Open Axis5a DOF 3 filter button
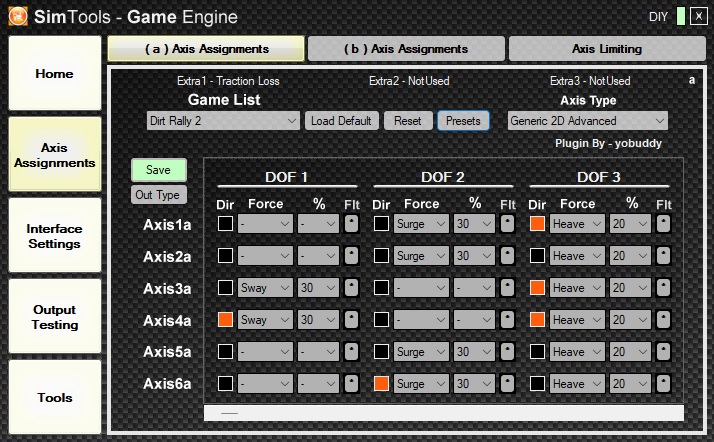714x442 pixels. tap(663, 351)
